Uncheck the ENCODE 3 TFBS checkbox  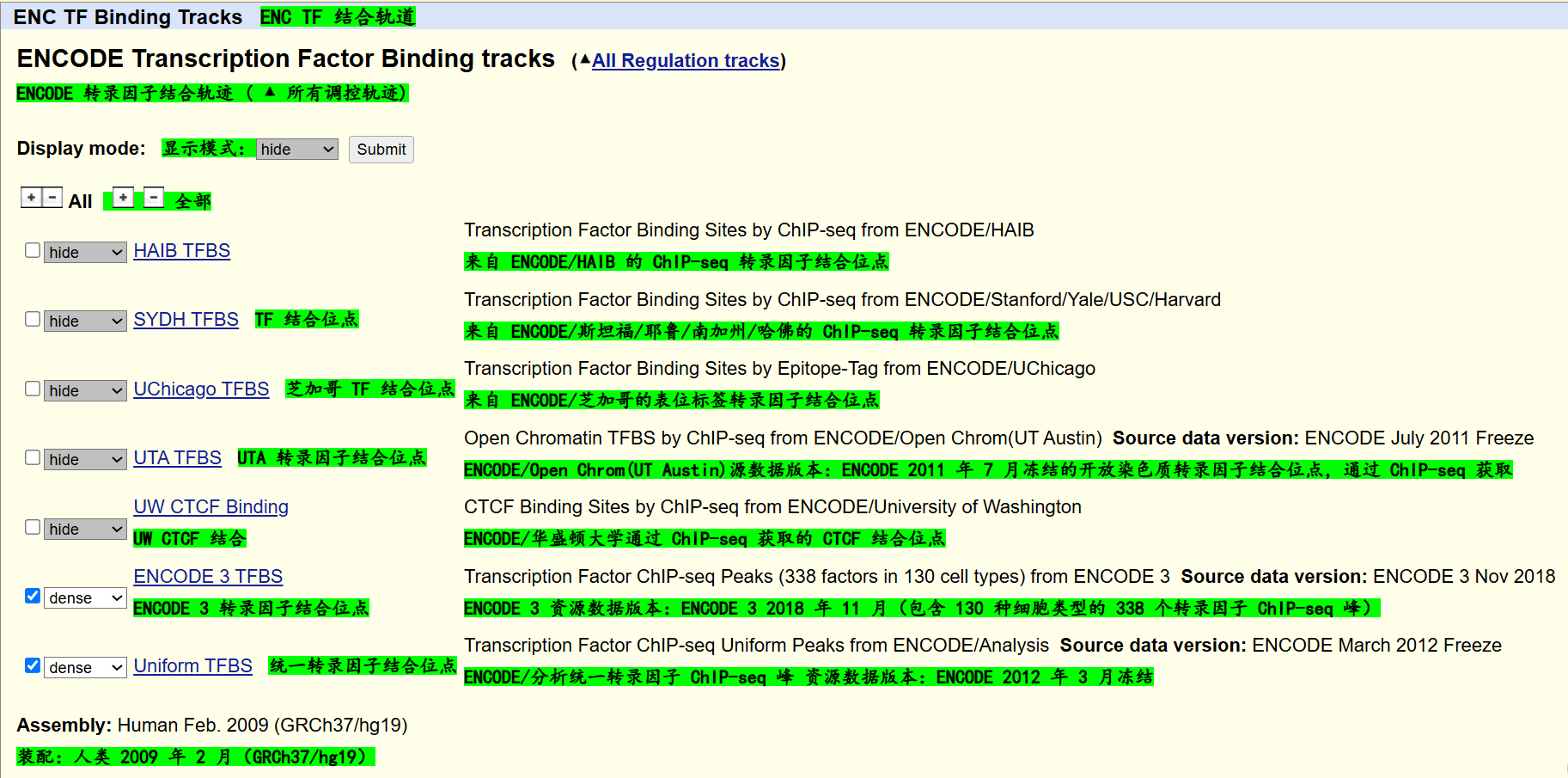click(x=32, y=596)
